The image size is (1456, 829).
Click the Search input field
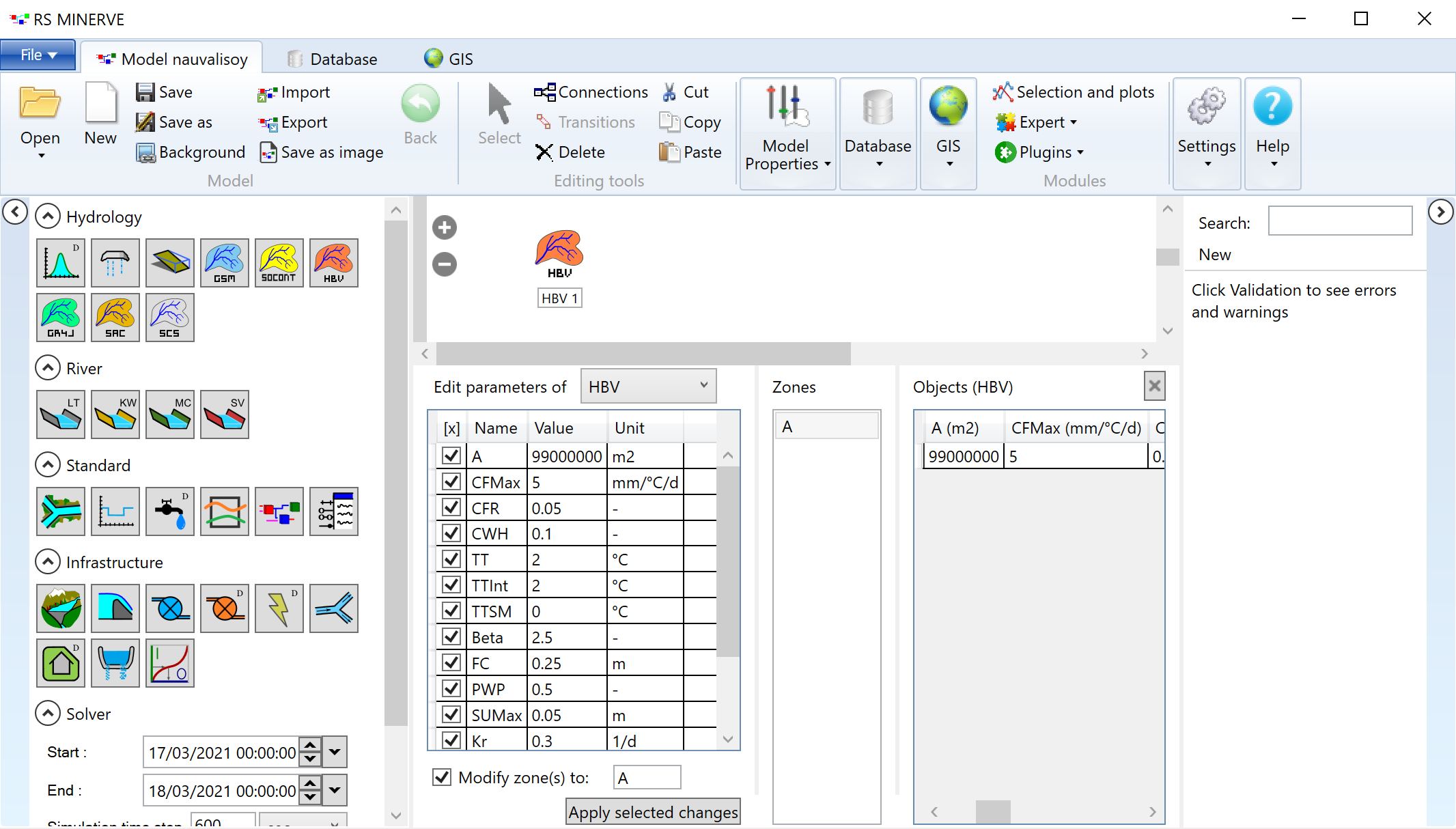1340,221
